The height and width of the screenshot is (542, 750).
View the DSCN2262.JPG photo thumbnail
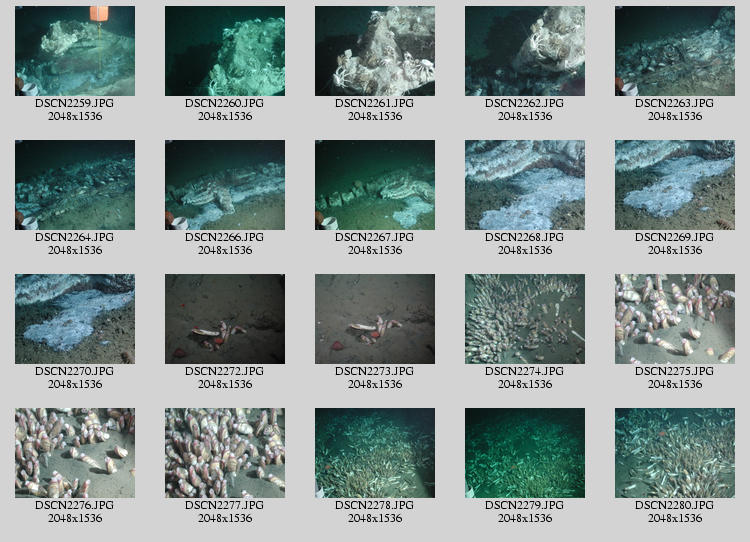[x=525, y=51]
